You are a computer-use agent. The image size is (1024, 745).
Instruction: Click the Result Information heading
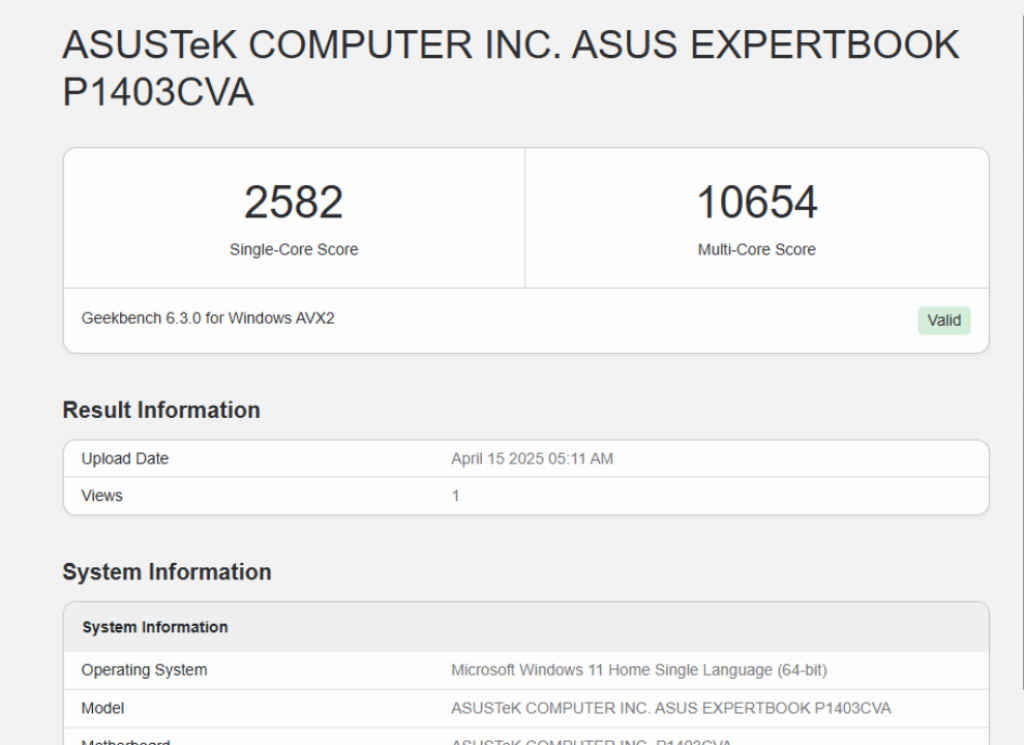[x=161, y=410]
